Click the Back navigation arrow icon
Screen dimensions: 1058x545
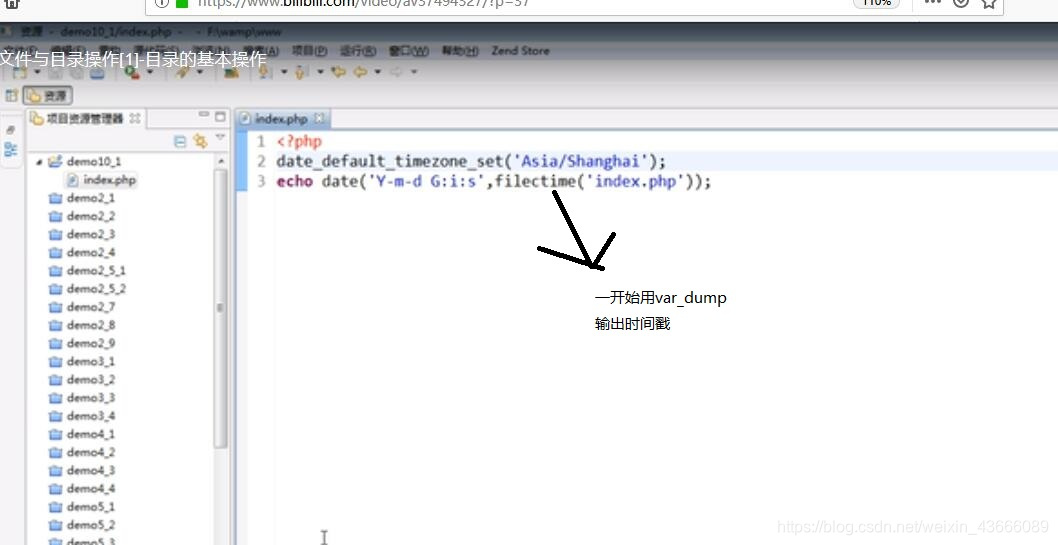pyautogui.click(x=360, y=71)
